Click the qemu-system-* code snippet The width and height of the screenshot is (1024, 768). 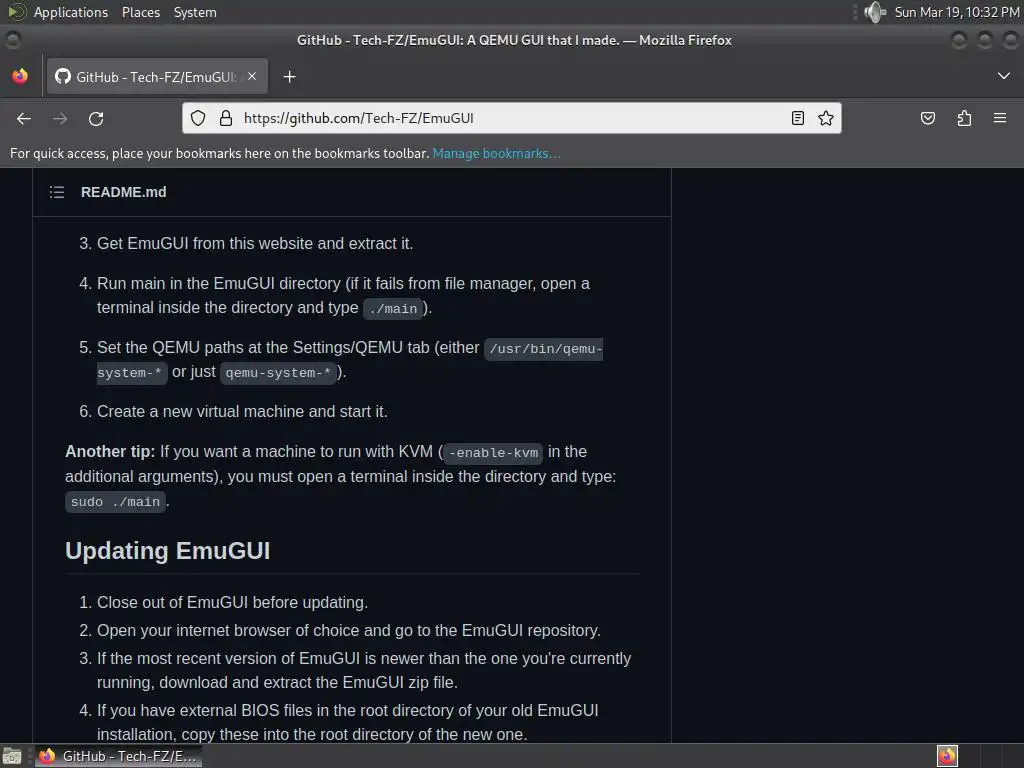(x=278, y=373)
